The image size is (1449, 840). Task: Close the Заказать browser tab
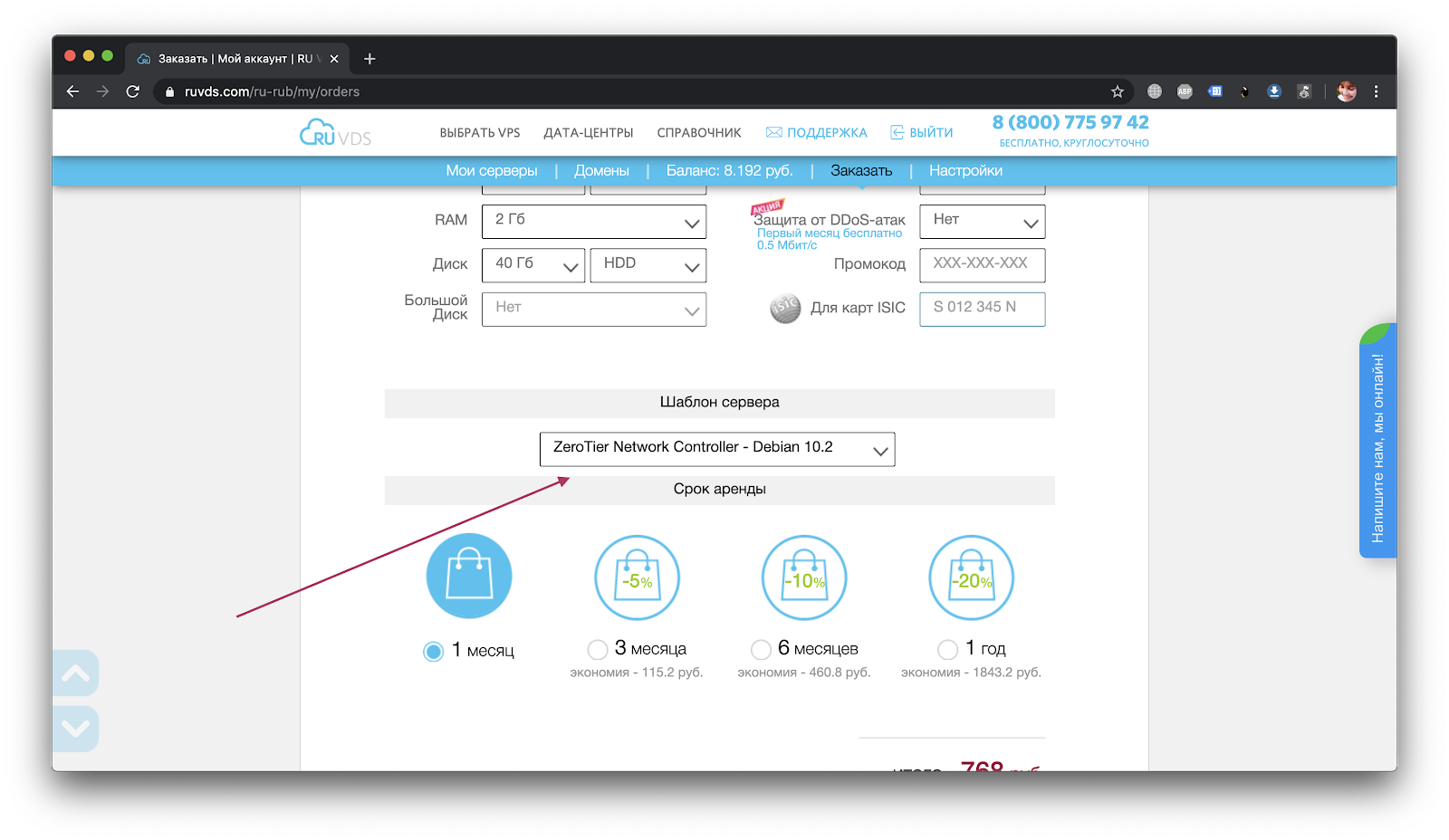pyautogui.click(x=334, y=59)
